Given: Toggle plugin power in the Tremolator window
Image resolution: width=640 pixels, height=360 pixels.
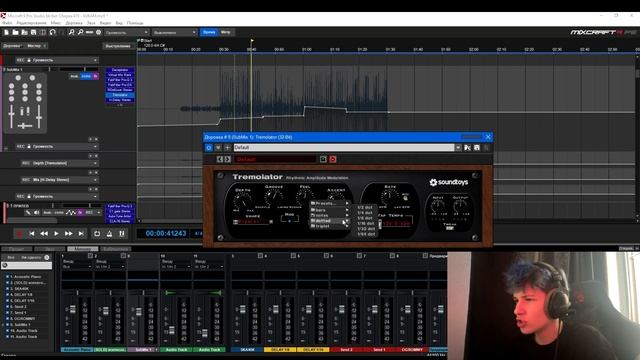Looking at the screenshot, I should click(x=209, y=148).
